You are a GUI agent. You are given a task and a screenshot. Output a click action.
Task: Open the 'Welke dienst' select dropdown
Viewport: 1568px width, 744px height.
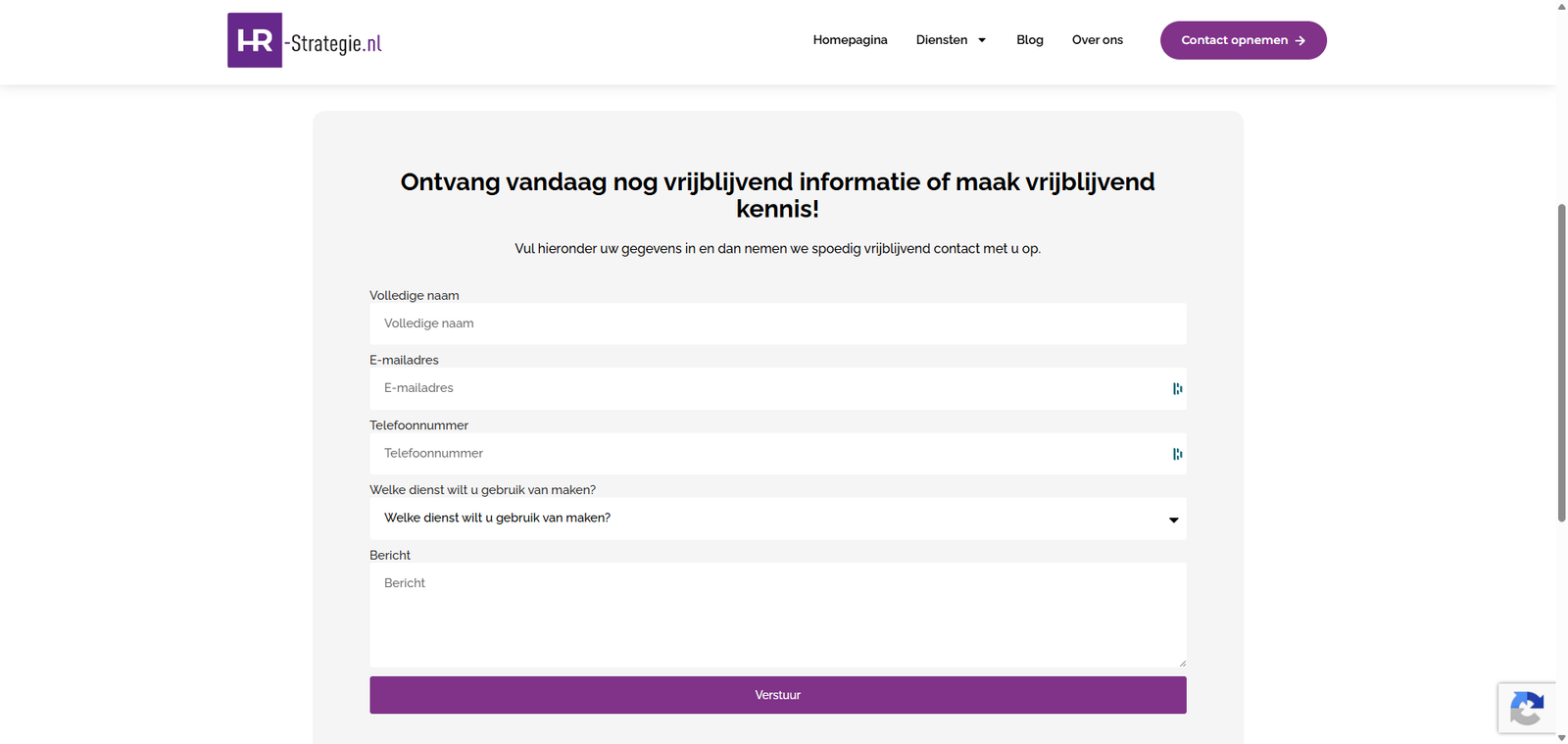(777, 519)
